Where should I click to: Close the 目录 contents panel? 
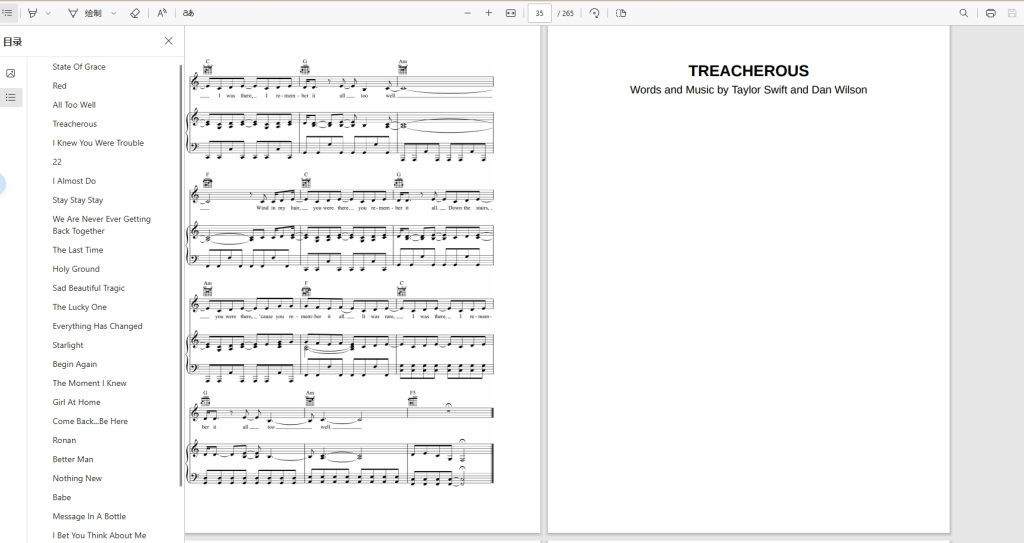click(168, 41)
